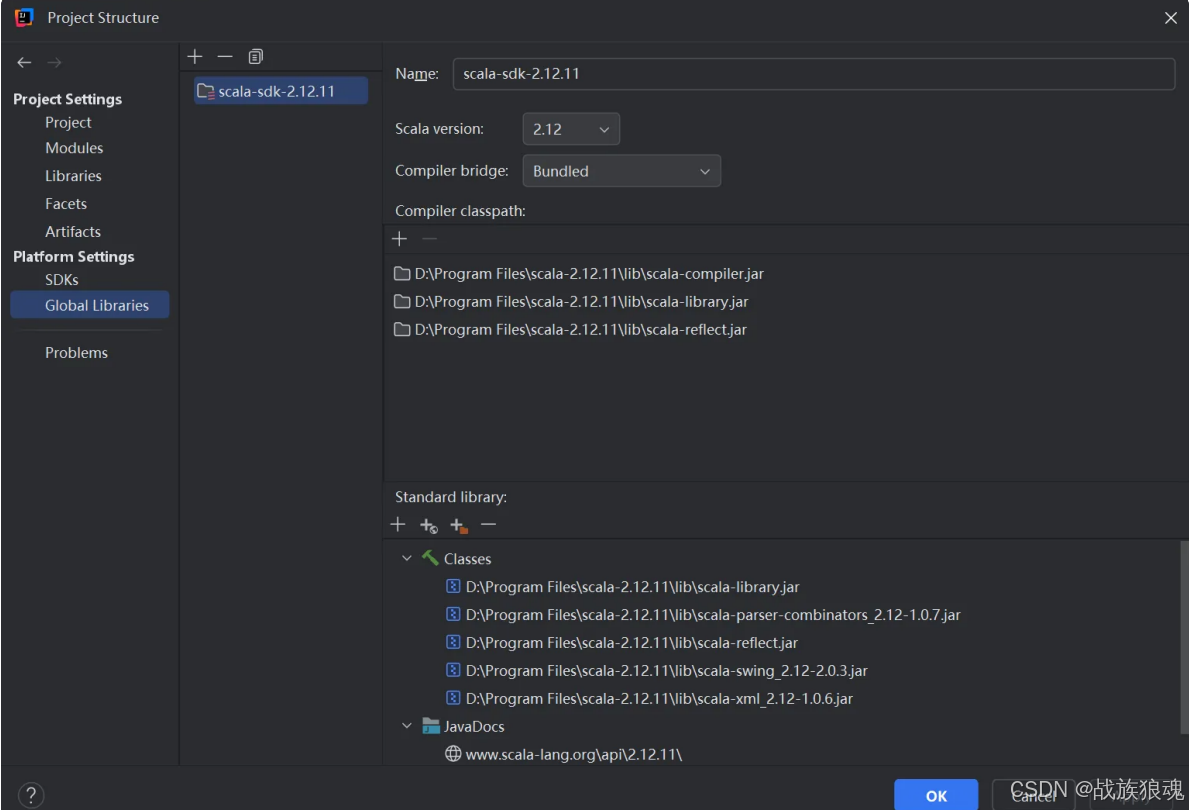Select Global Libraries in the sidebar
This screenshot has width=1189, height=810.
coord(89,305)
